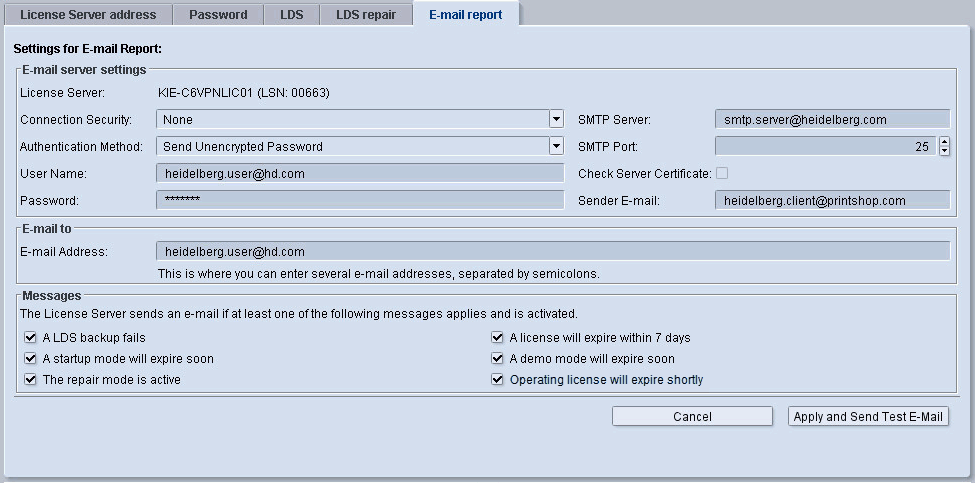975x483 pixels.
Task: Click the SMTP Server input field
Action: 832,120
